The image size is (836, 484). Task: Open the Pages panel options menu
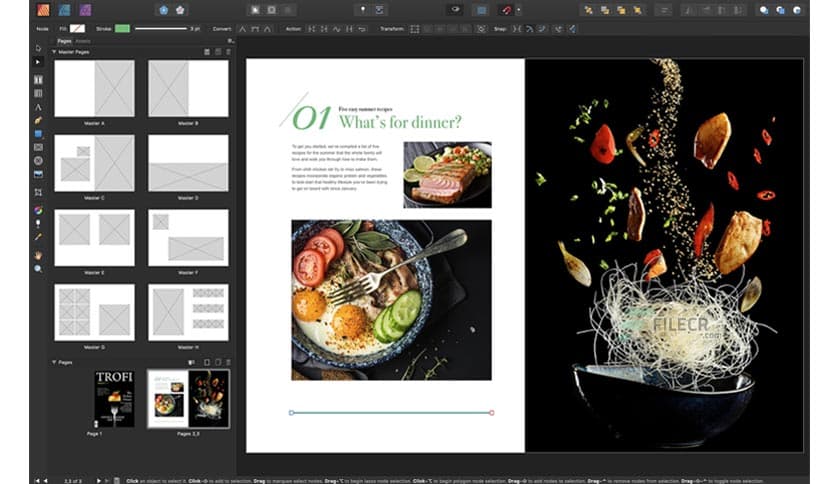click(230, 41)
